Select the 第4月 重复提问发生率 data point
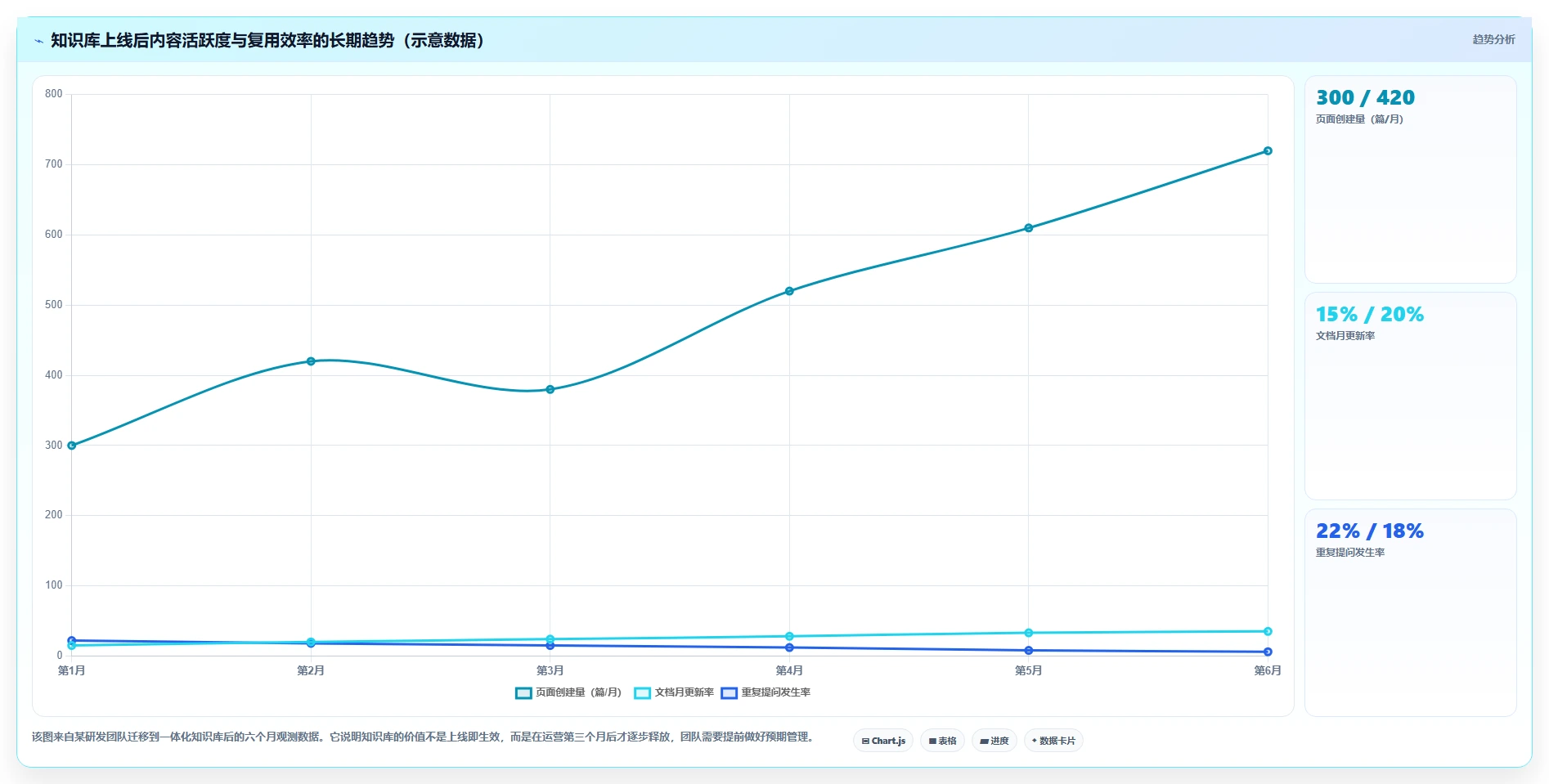 [789, 647]
